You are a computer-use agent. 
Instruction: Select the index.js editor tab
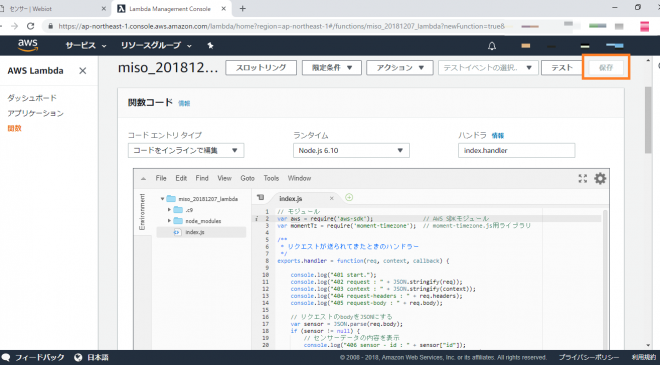290,198
